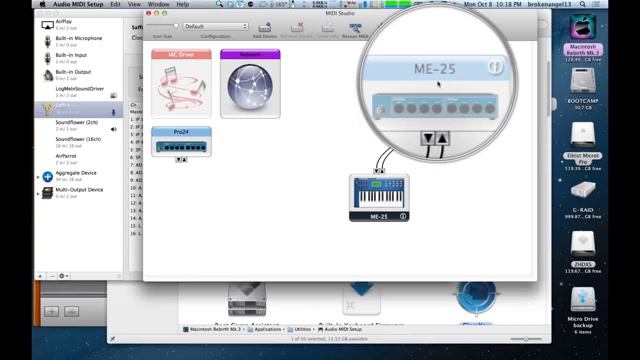Click plus button in bottom-left background window
Image resolution: width=640 pixels, height=360 pixels.
click(x=51, y=312)
